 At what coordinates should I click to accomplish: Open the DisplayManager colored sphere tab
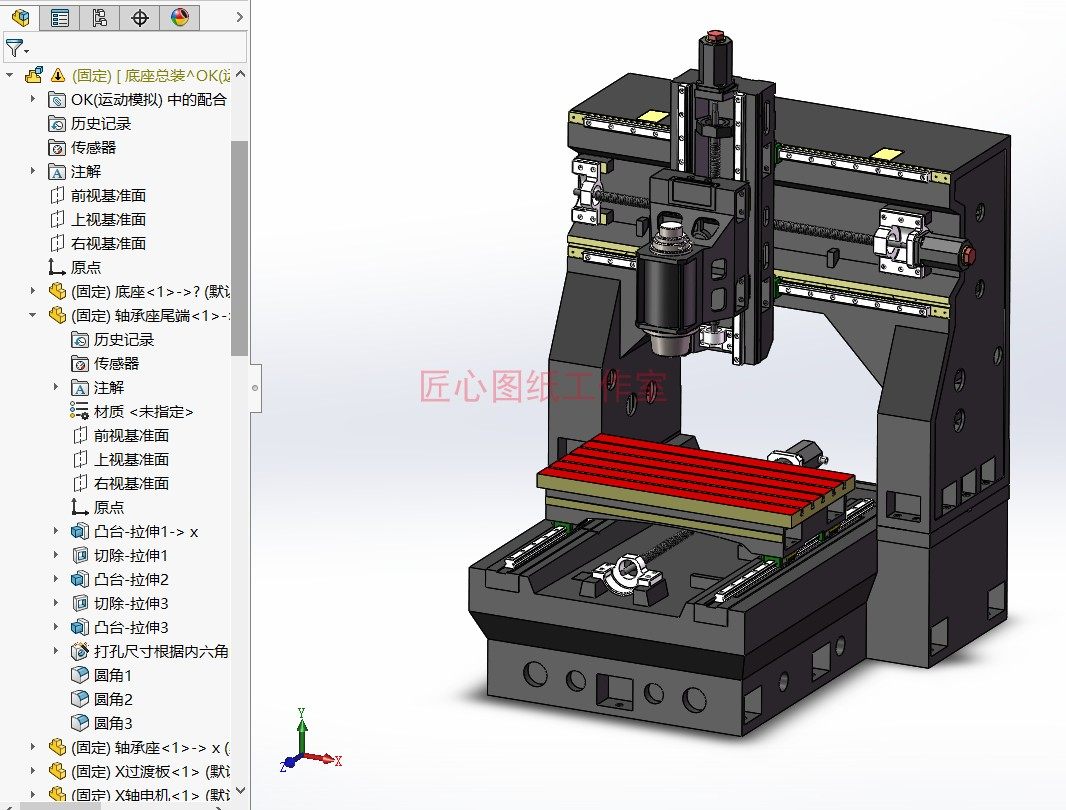coord(181,17)
